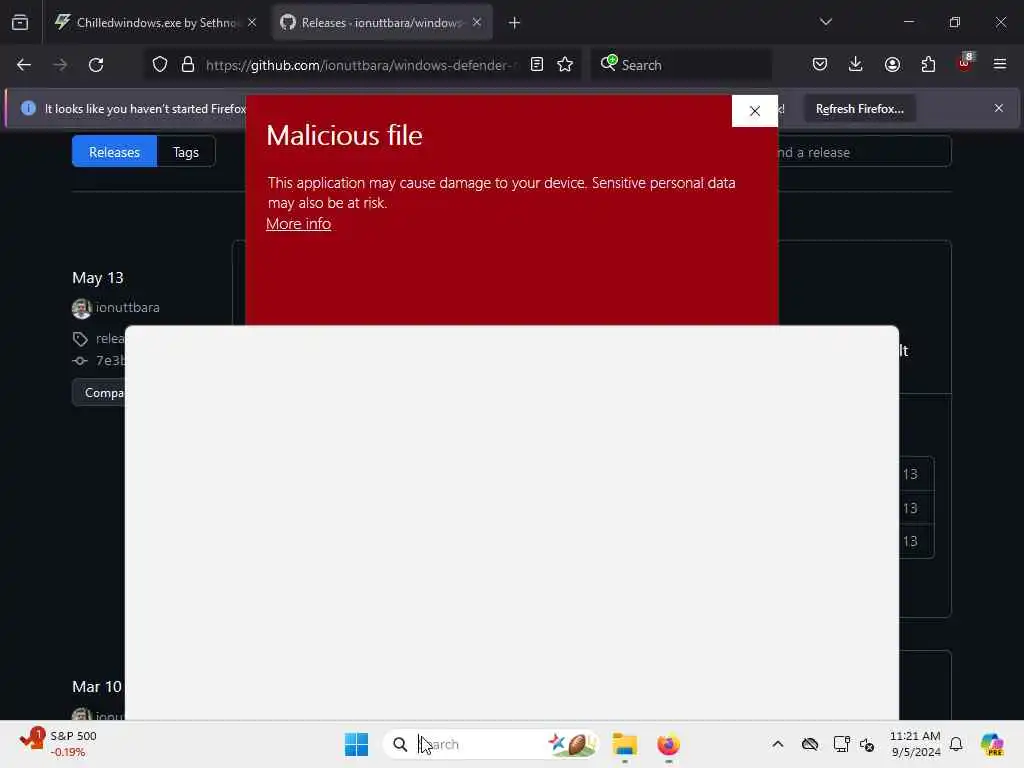The image size is (1024, 768).
Task: Open File Explorer from taskbar
Action: (624, 744)
